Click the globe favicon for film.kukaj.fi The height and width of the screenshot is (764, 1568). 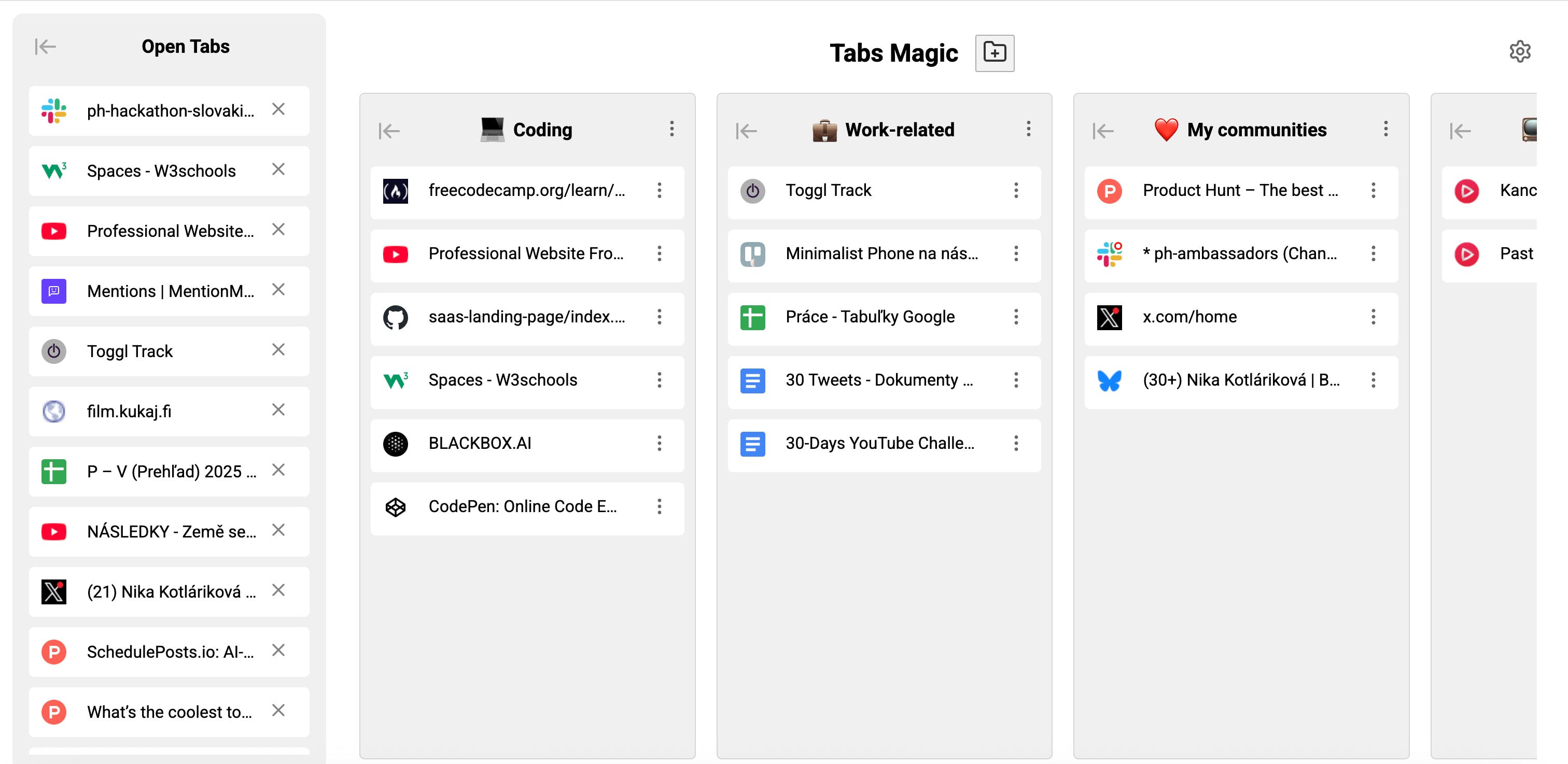[54, 412]
